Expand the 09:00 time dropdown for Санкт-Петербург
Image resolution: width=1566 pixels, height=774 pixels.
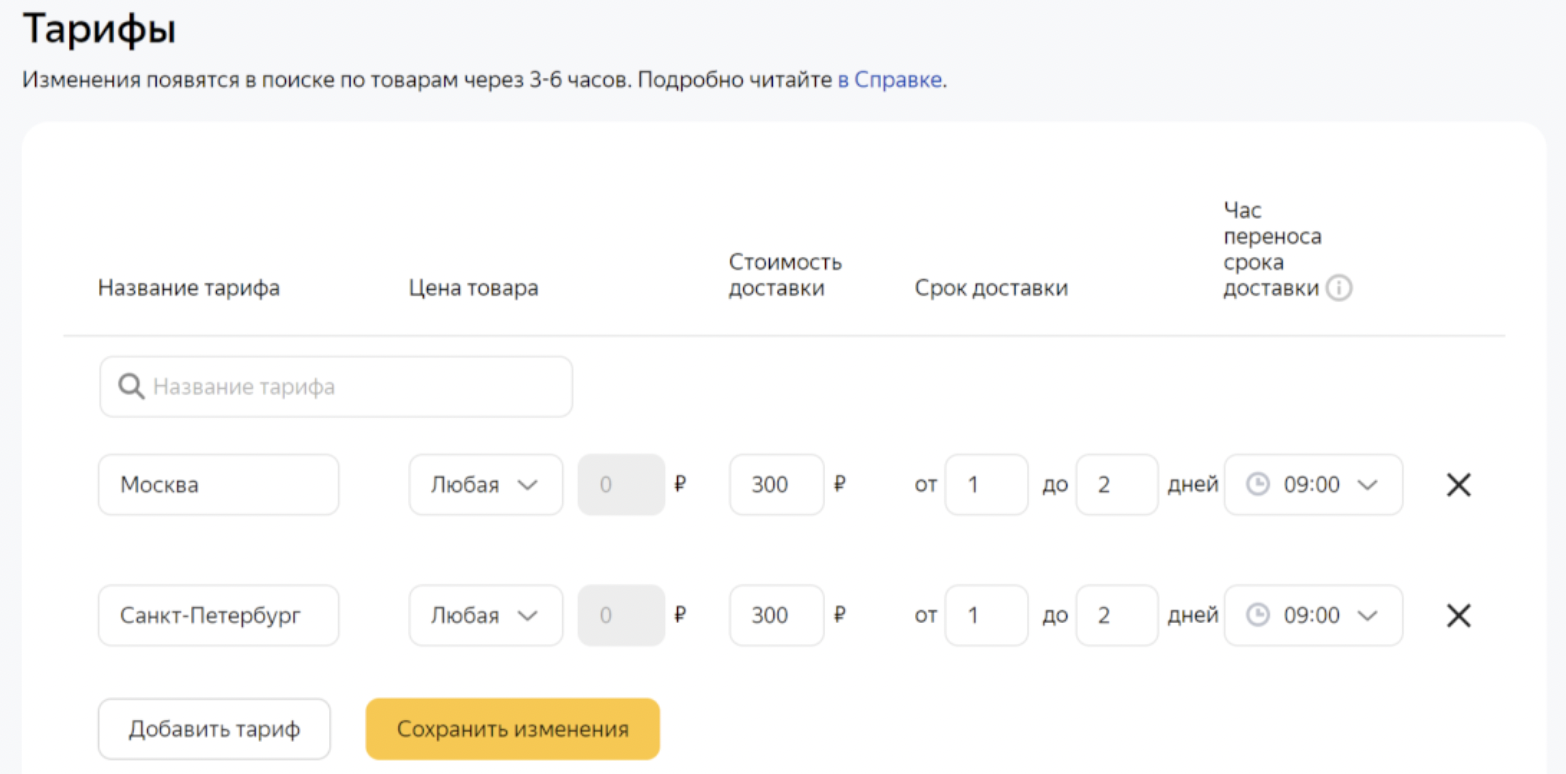click(x=1366, y=615)
